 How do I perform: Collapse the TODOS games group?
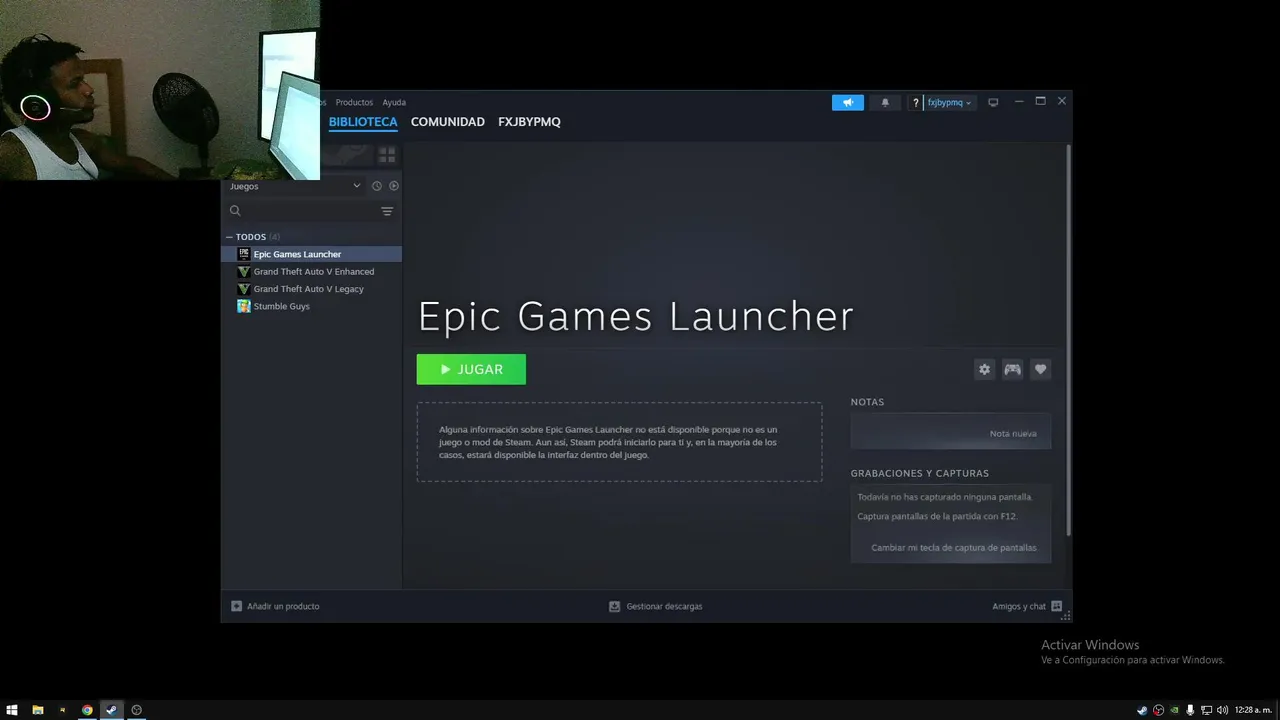click(x=230, y=237)
